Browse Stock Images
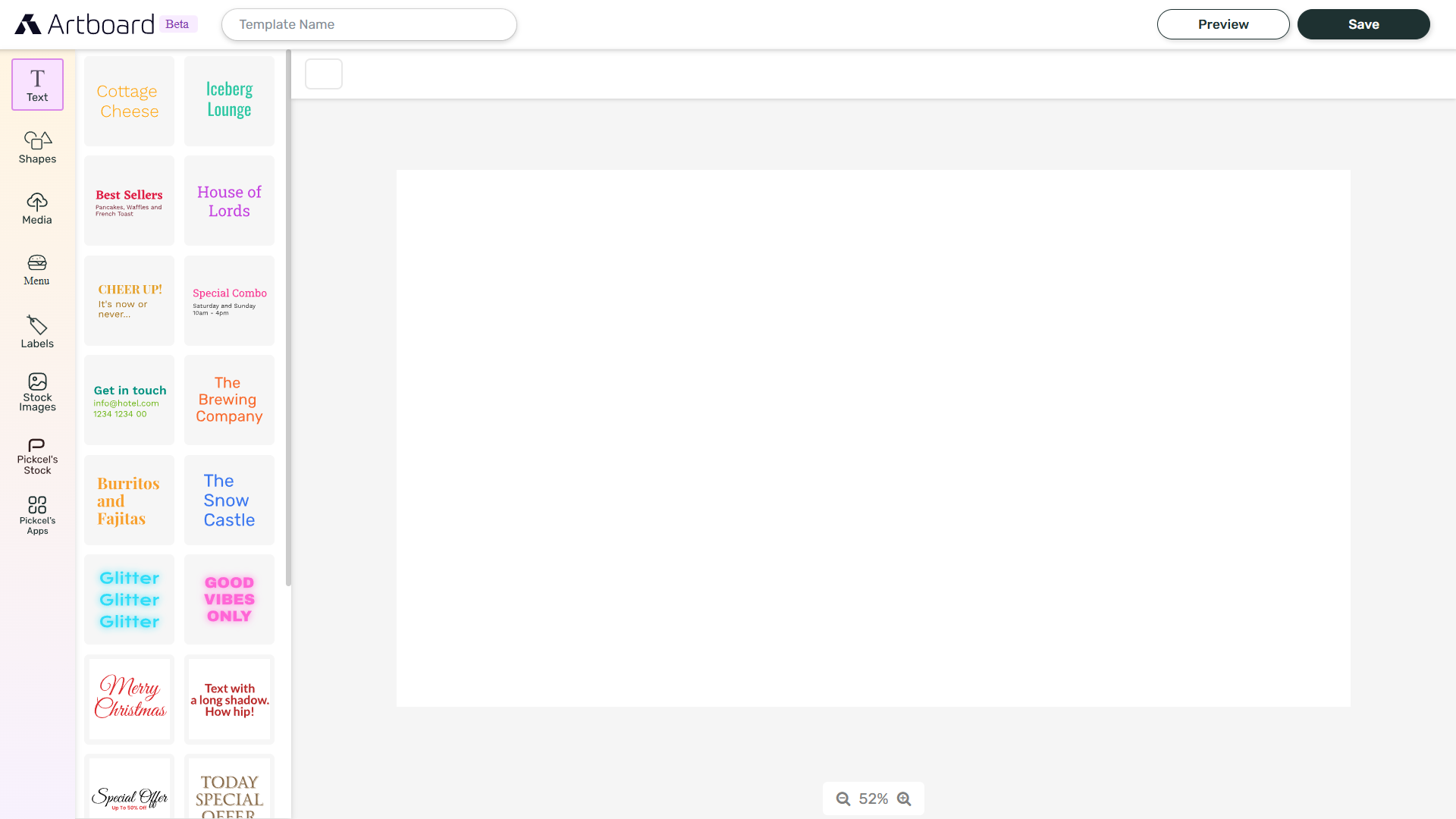 [x=36, y=391]
